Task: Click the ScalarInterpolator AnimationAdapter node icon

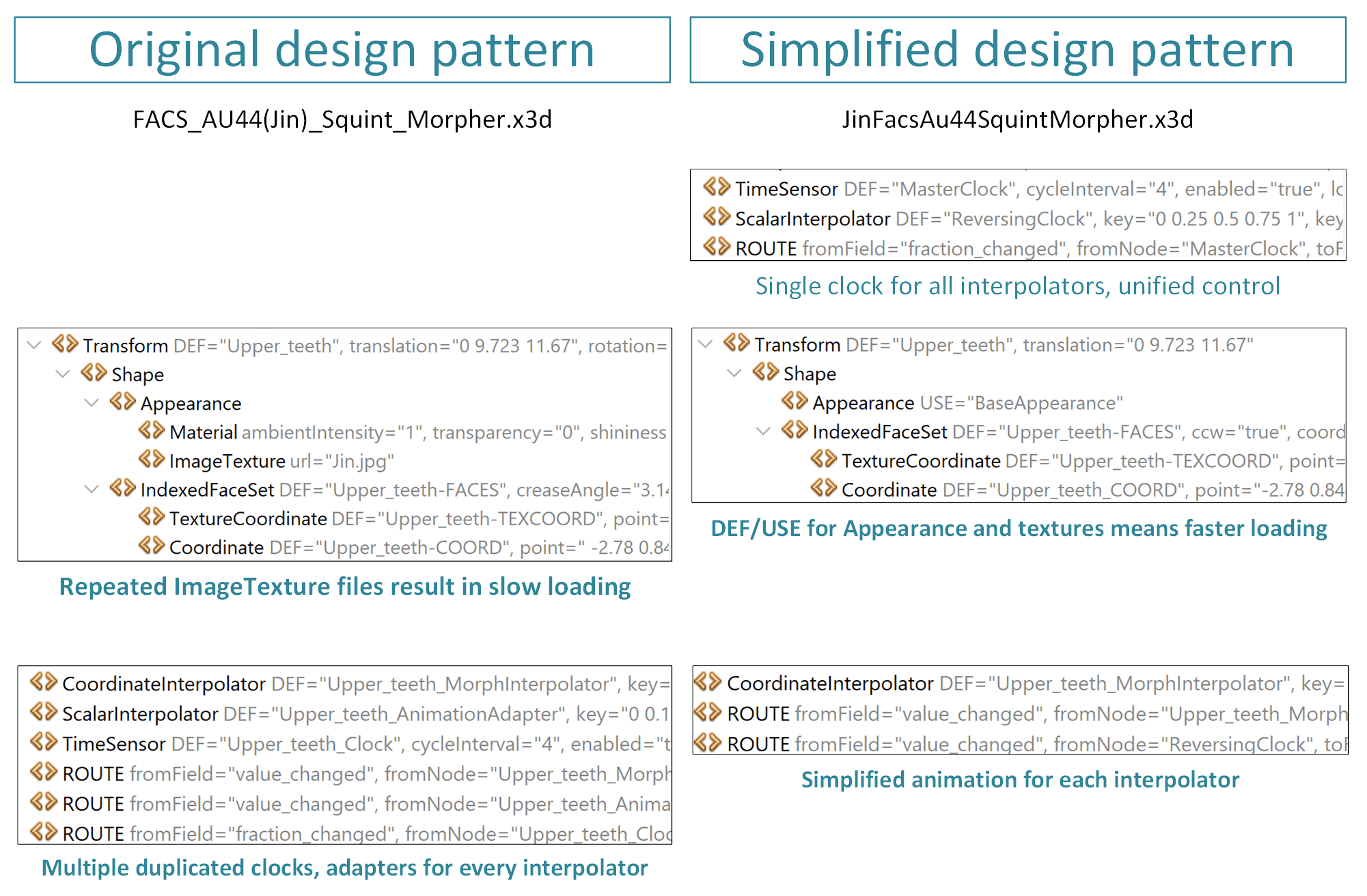Action: click(44, 712)
